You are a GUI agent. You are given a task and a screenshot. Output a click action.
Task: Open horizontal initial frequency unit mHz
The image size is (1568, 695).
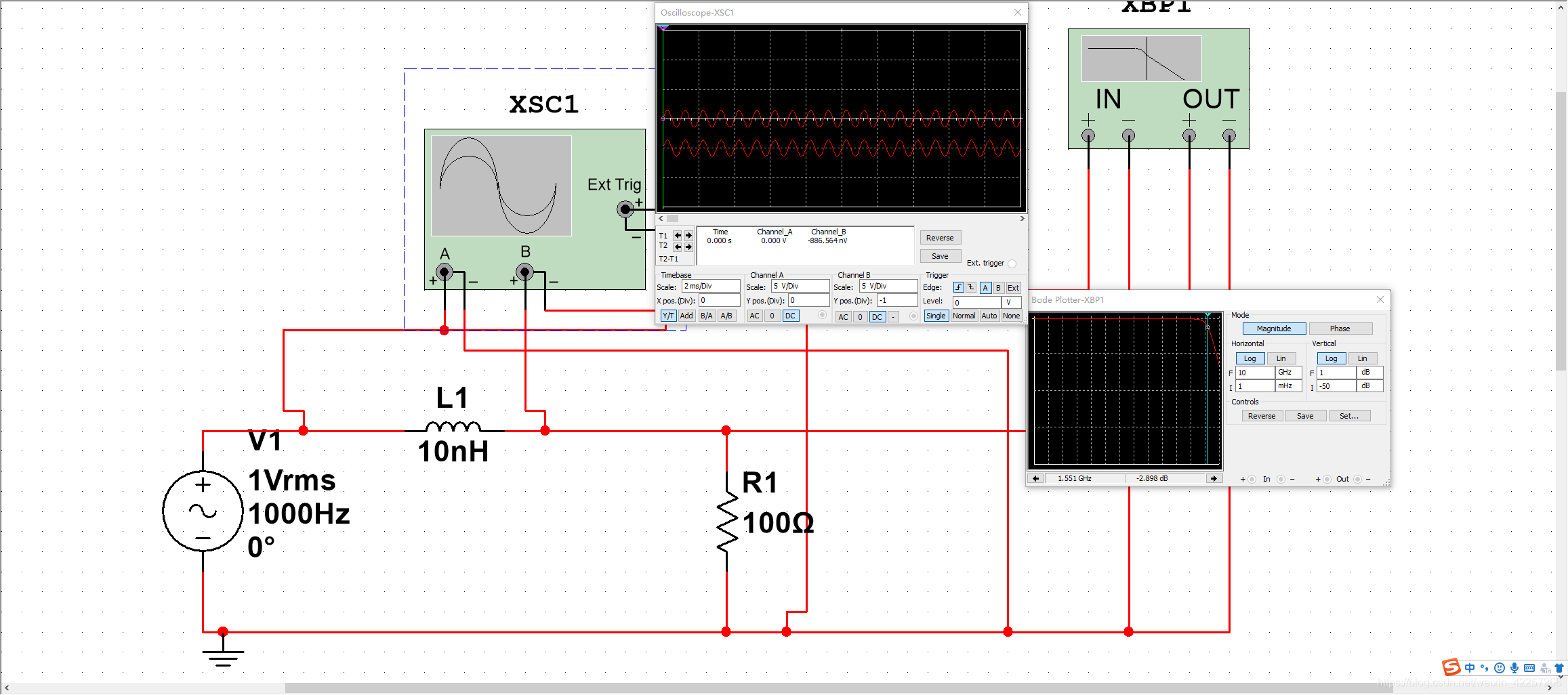(1289, 386)
